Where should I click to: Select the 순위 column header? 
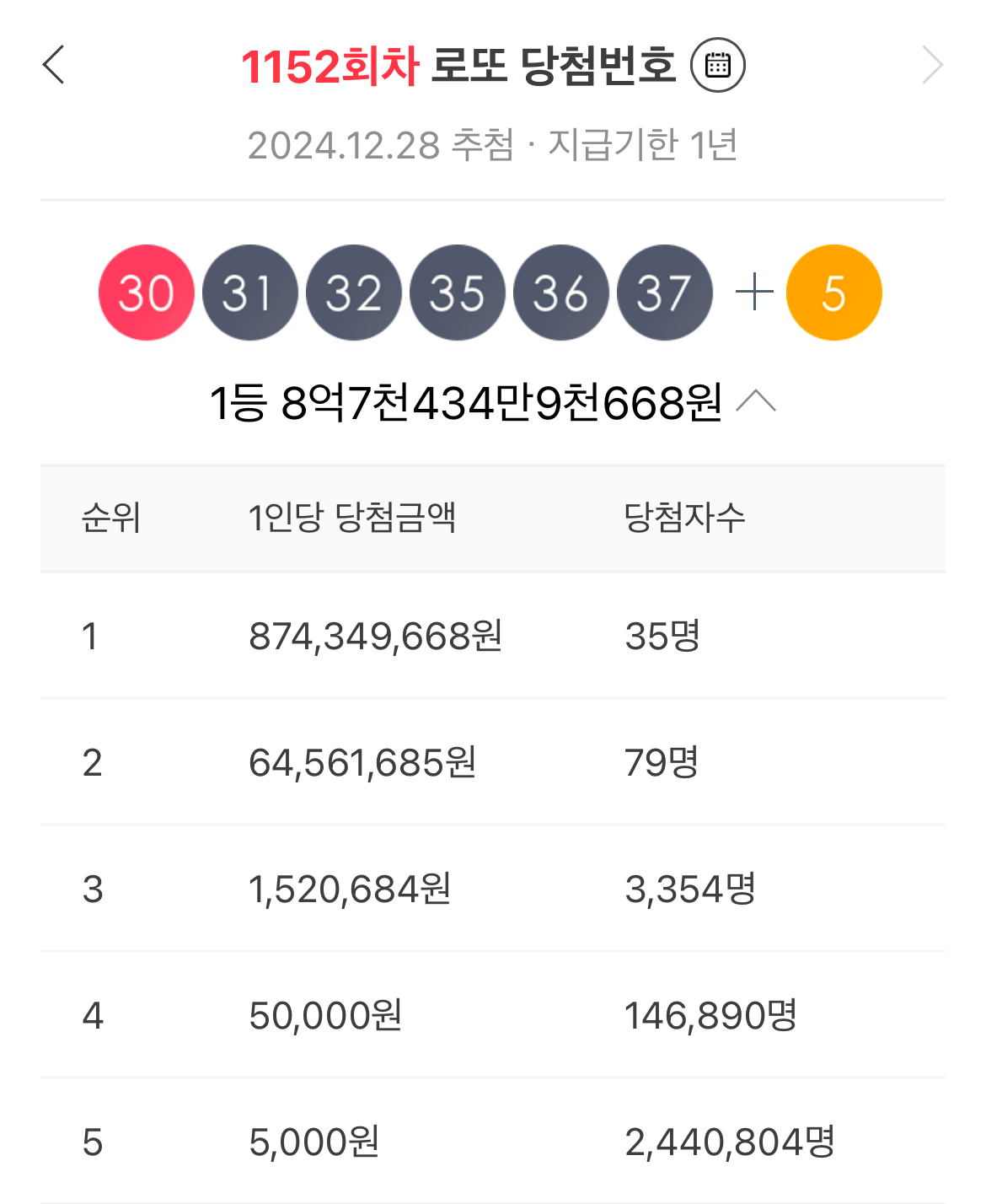pos(110,518)
